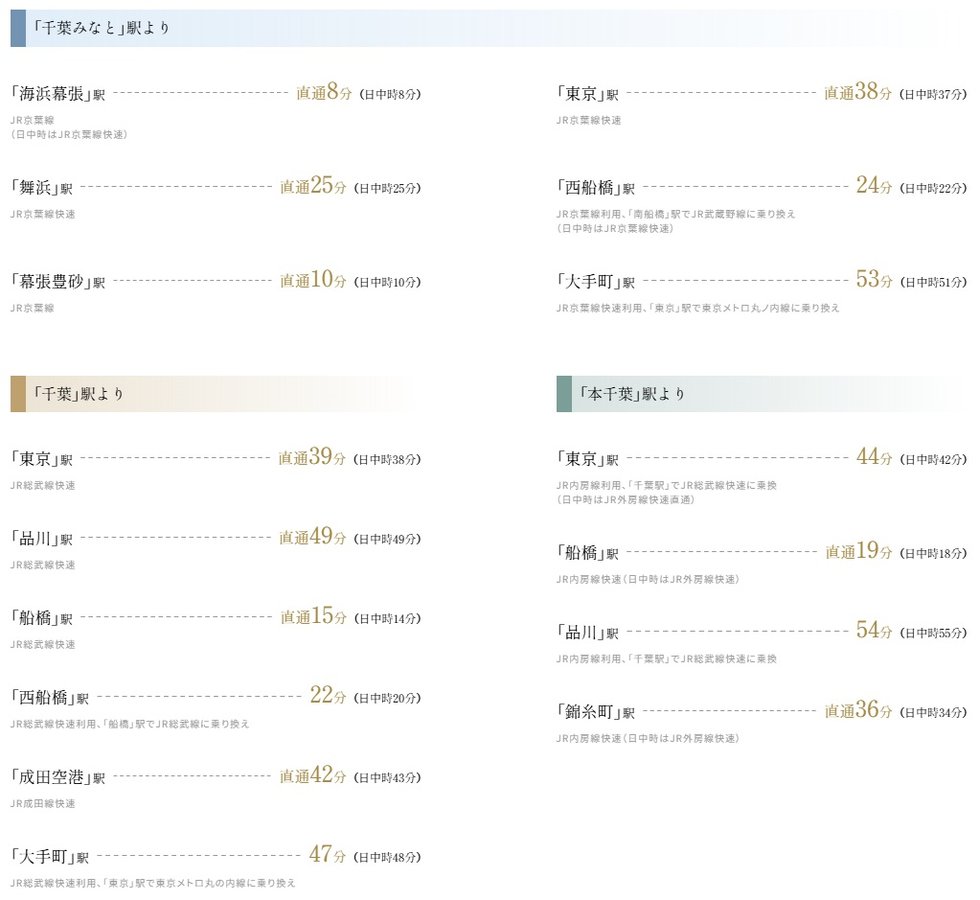
Task: Click the 「千葉みなと」駅より section header
Action: click(x=100, y=28)
